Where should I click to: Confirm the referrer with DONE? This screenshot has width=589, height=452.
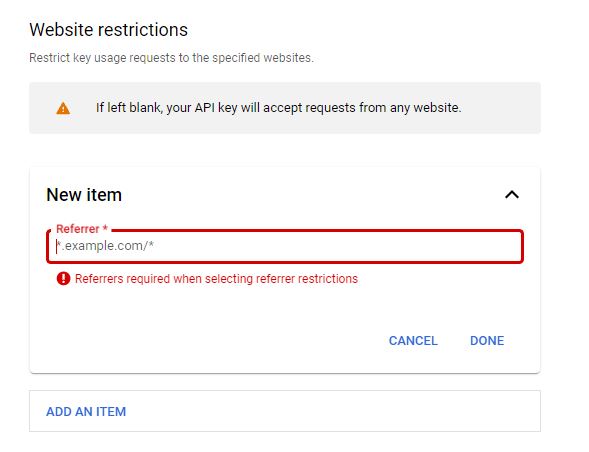[487, 341]
